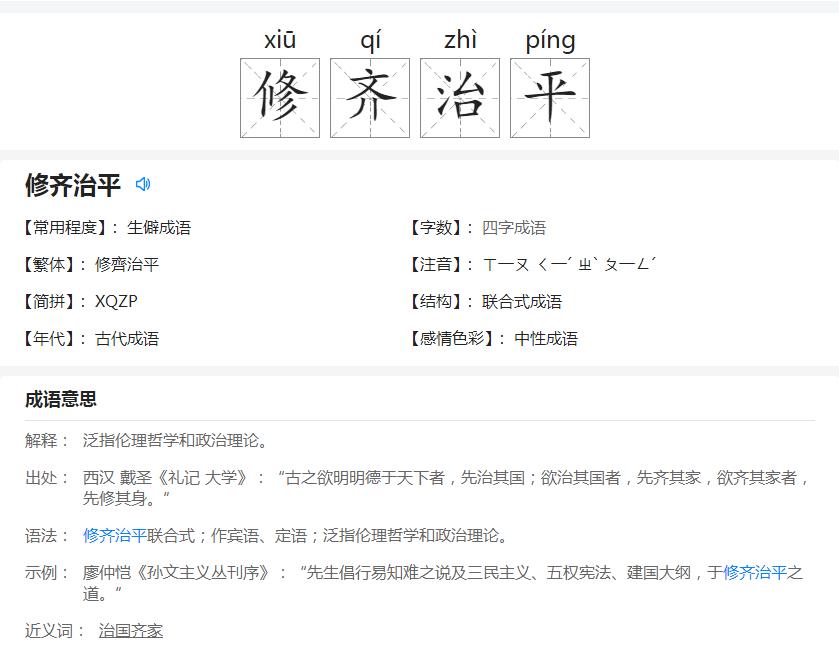Viewport: 839px width, 656px height.
Task: Play the pronunciation audio for 修齐治平
Action: point(143,184)
